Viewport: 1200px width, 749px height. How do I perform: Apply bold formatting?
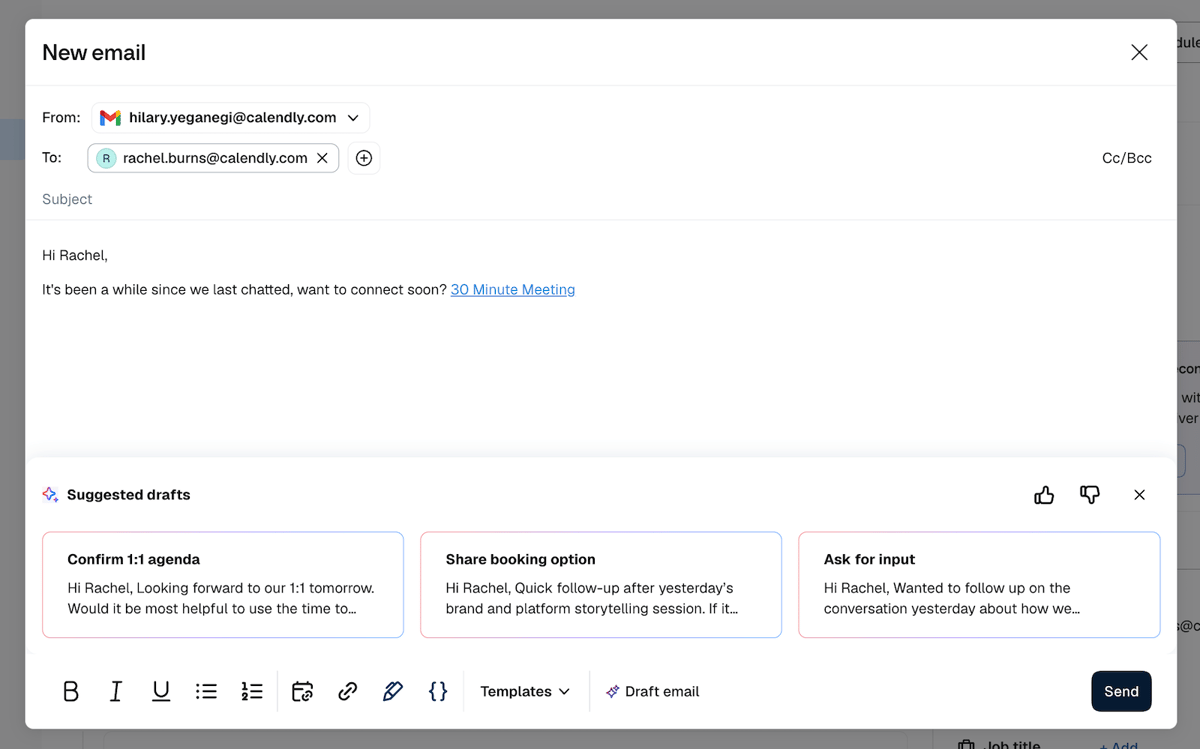(71, 691)
